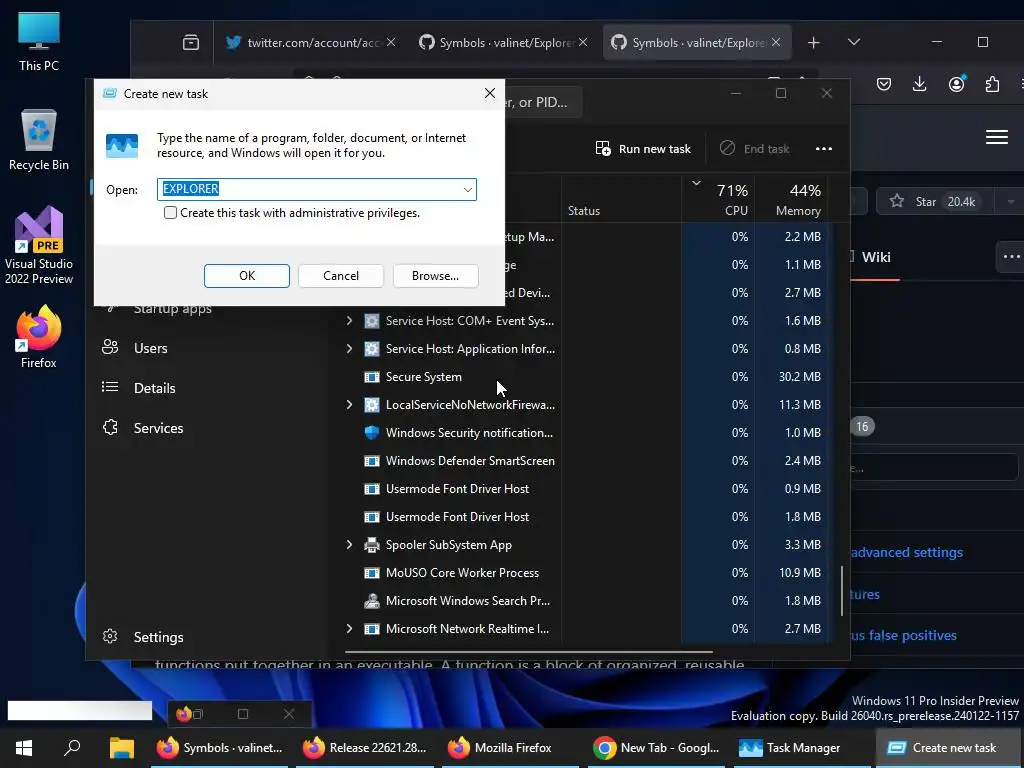The width and height of the screenshot is (1024, 768).
Task: Close the Create new task dialog
Action: pyautogui.click(x=490, y=93)
